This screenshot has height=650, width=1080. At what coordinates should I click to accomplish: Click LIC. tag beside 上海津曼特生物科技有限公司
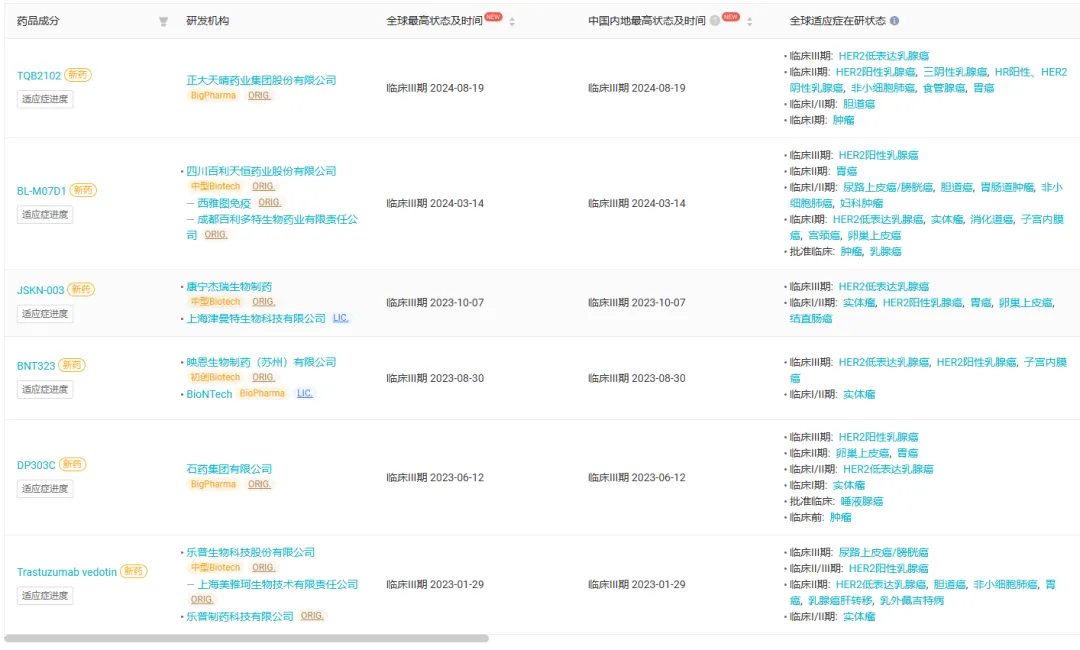[x=341, y=318]
